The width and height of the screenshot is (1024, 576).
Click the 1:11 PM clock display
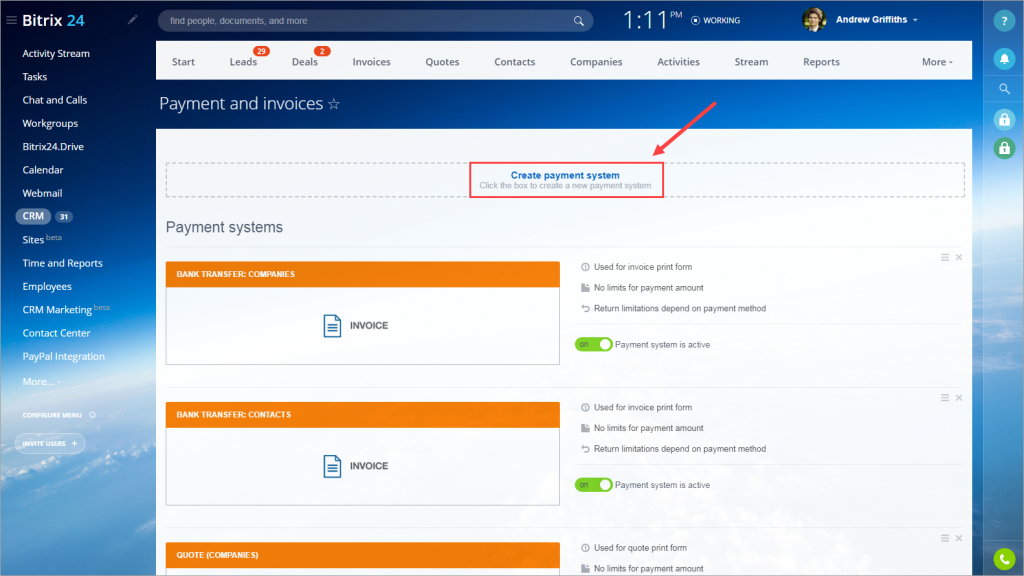point(652,20)
